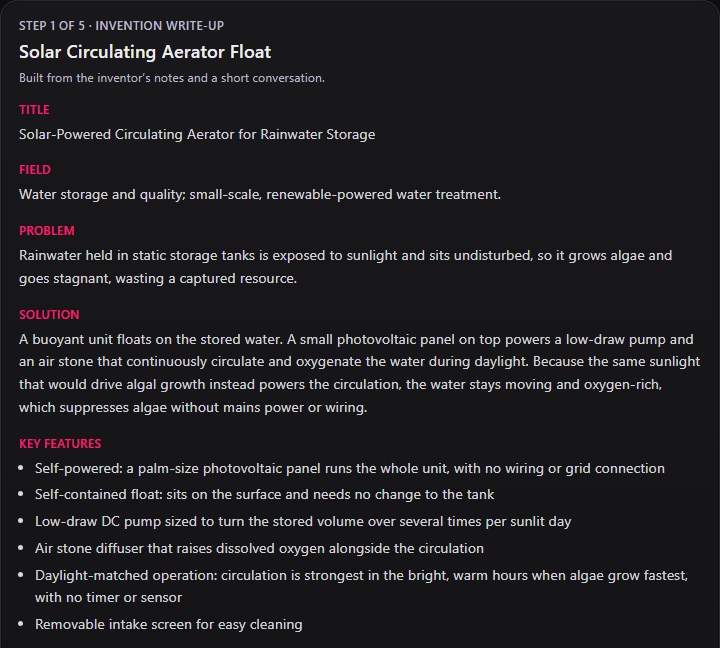Viewport: 720px width, 648px height.
Task: Click the FIELD section label
Action: point(35,170)
